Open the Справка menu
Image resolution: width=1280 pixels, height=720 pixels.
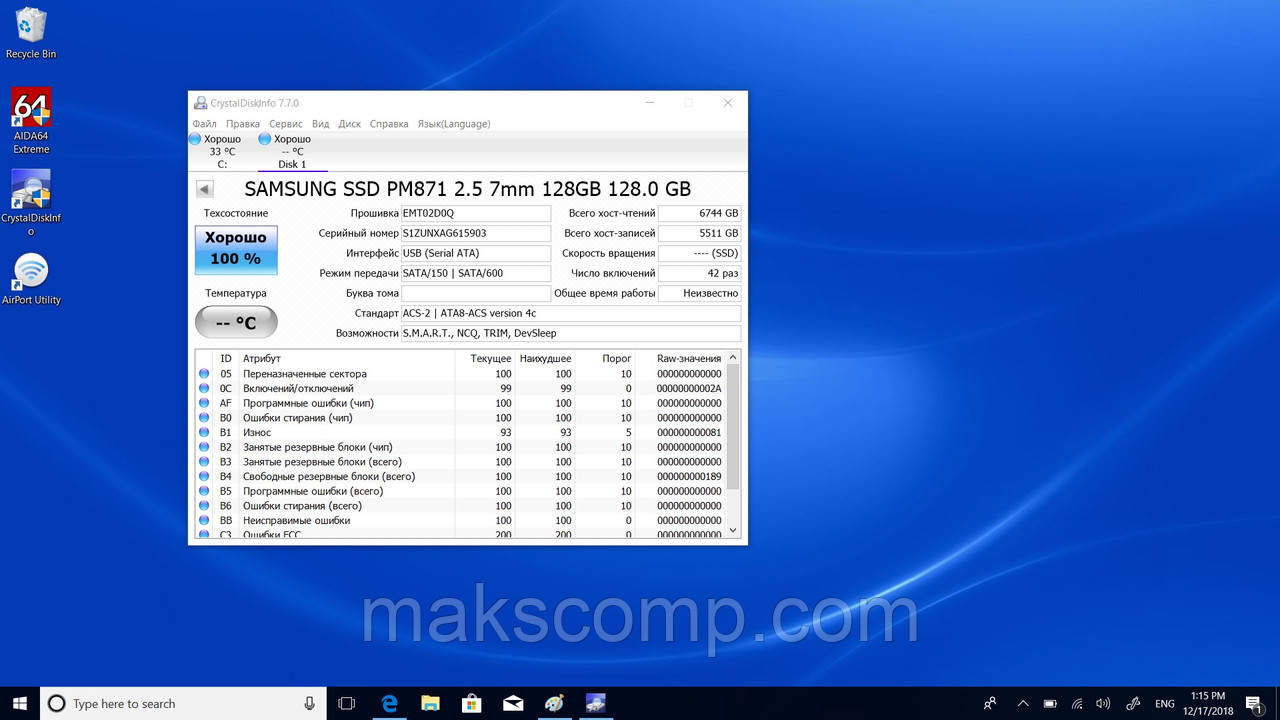[x=389, y=124]
